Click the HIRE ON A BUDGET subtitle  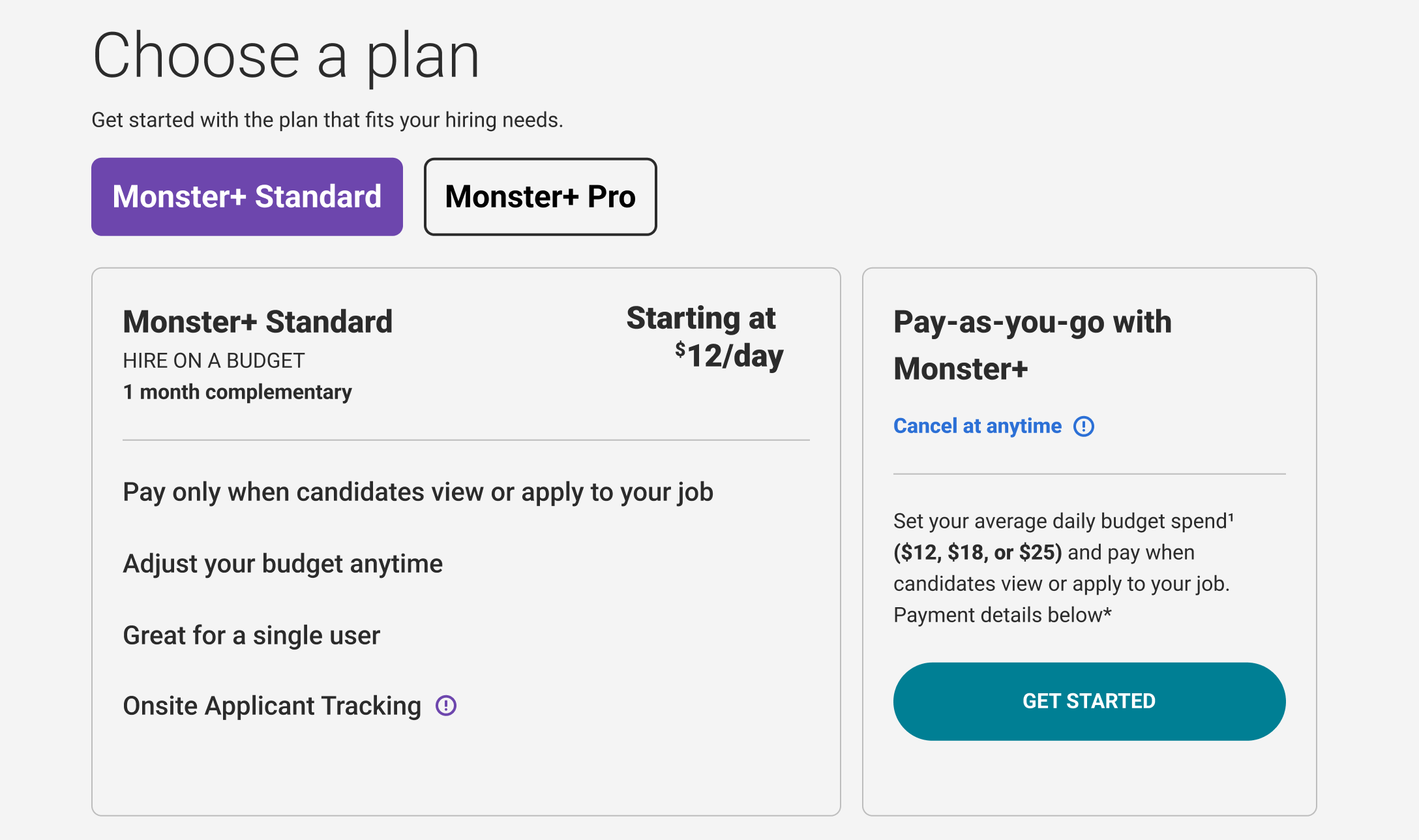[214, 361]
